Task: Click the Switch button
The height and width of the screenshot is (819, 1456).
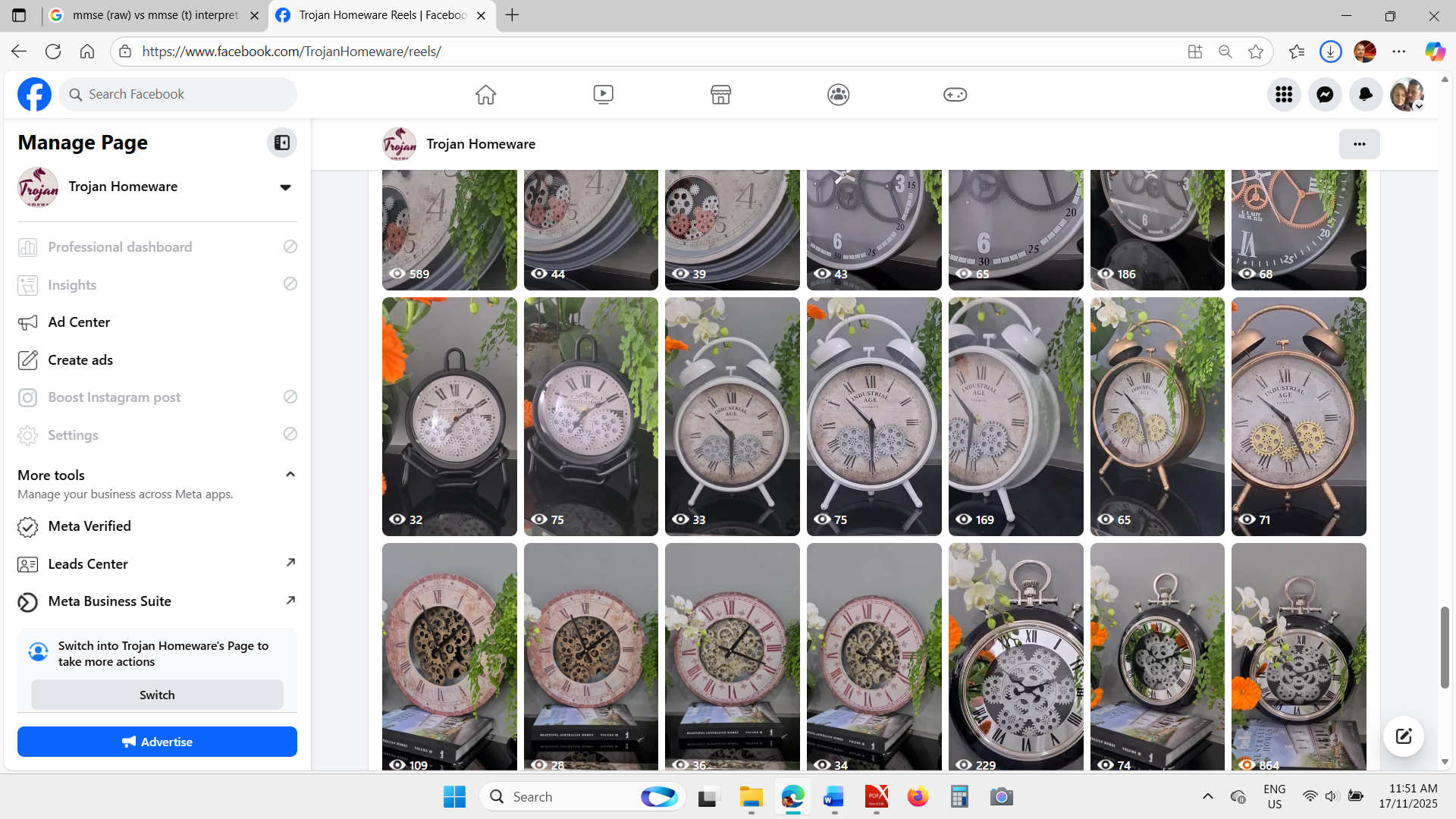Action: click(x=157, y=695)
